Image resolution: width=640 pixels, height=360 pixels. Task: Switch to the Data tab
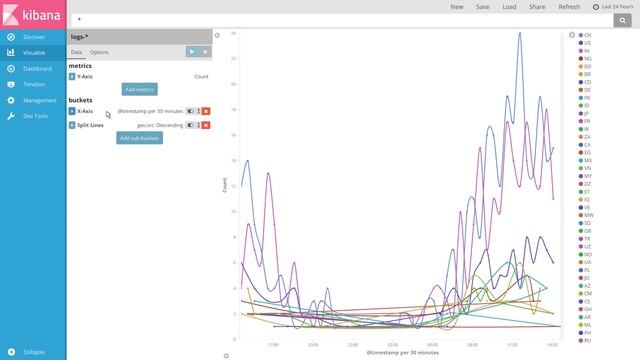[x=76, y=52]
